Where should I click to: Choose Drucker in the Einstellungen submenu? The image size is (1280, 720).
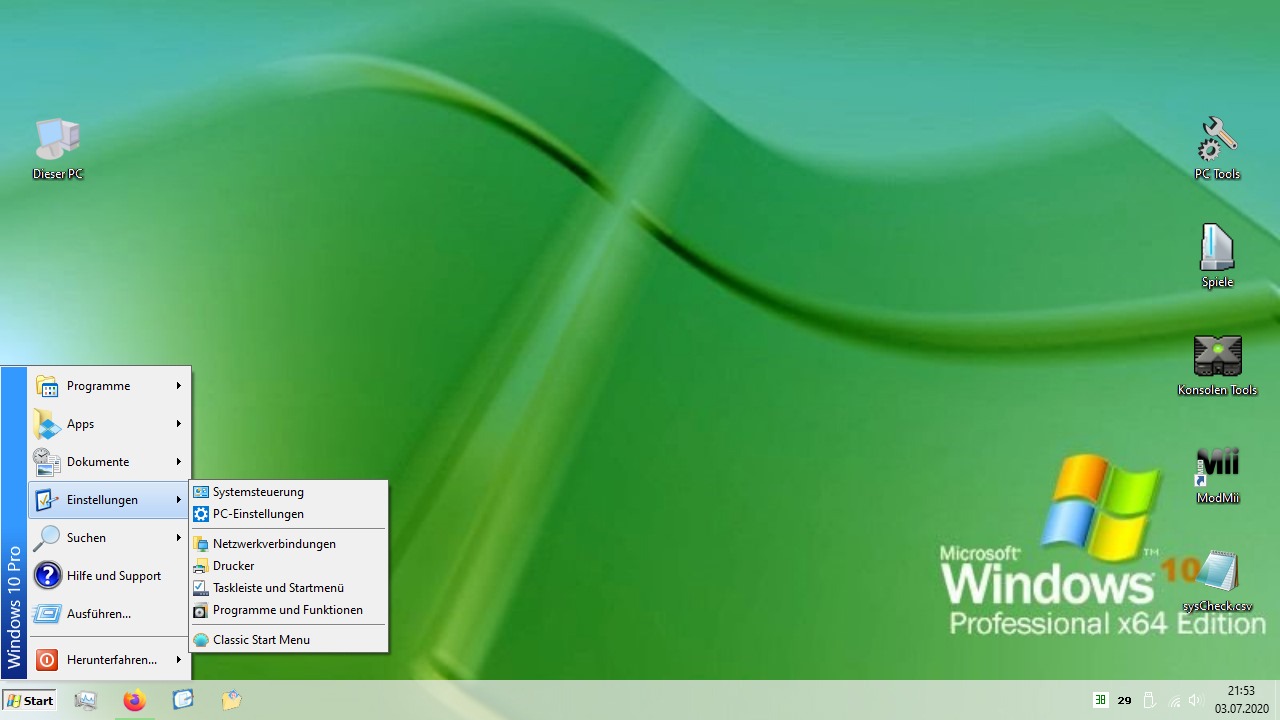tap(288, 566)
